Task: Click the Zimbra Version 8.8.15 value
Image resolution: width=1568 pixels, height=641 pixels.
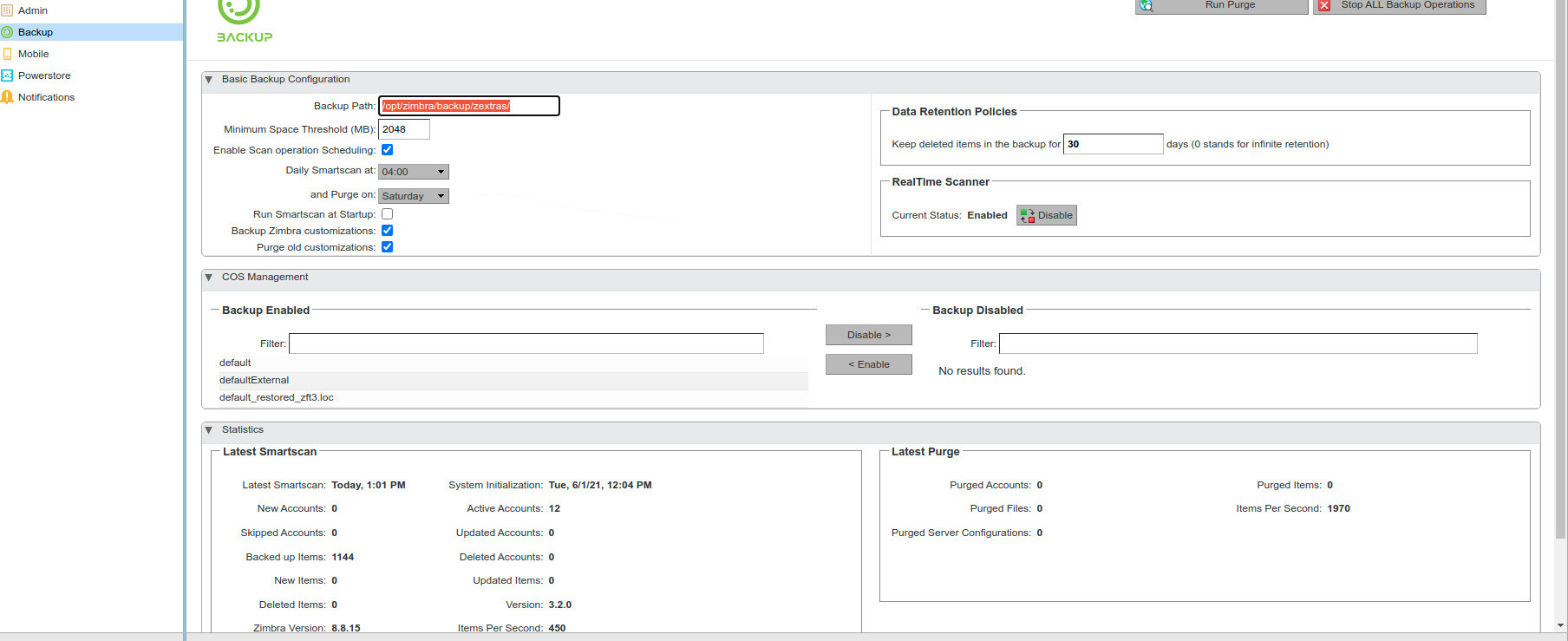Action: (346, 628)
